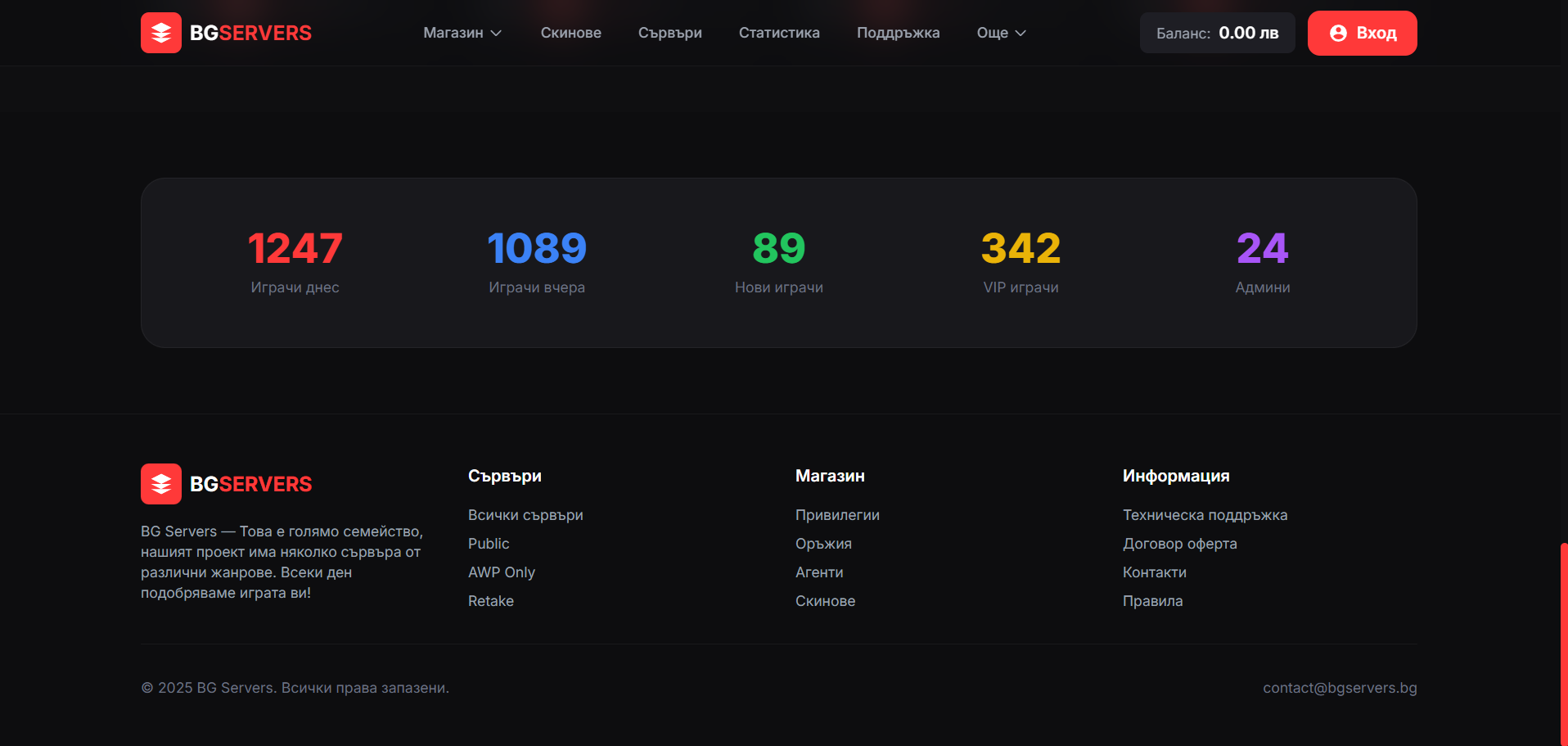The height and width of the screenshot is (746, 1568).
Task: Select the BGSERVERS logo icon in the footer
Action: point(161,483)
